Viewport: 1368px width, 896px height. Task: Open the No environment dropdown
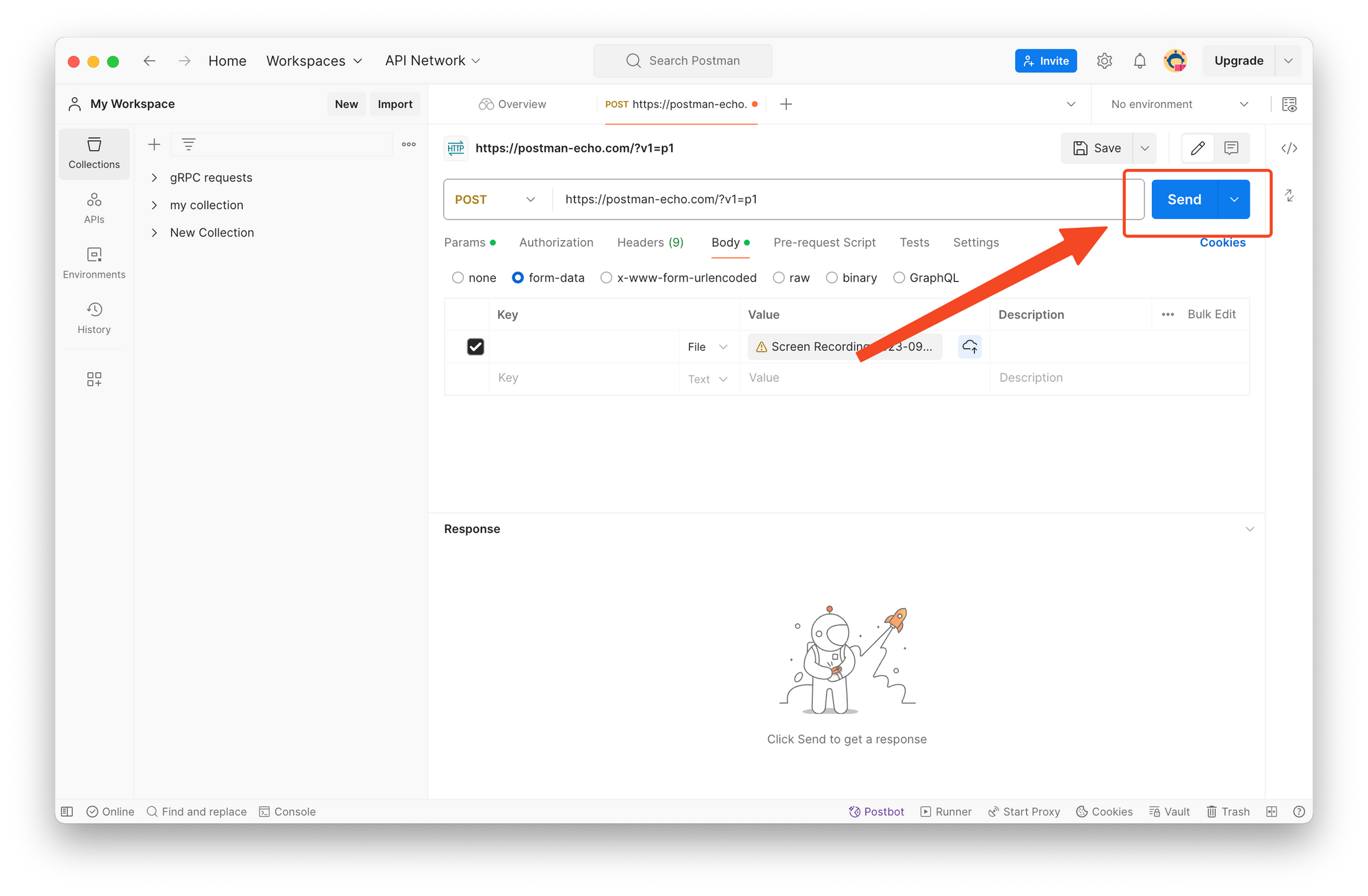[1179, 104]
